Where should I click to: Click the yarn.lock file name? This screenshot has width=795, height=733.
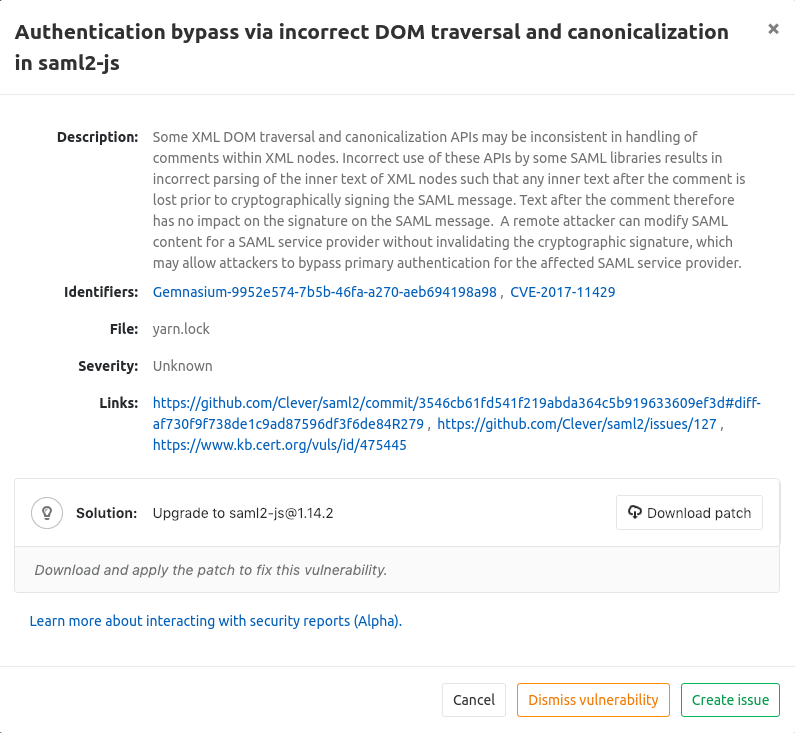181,329
